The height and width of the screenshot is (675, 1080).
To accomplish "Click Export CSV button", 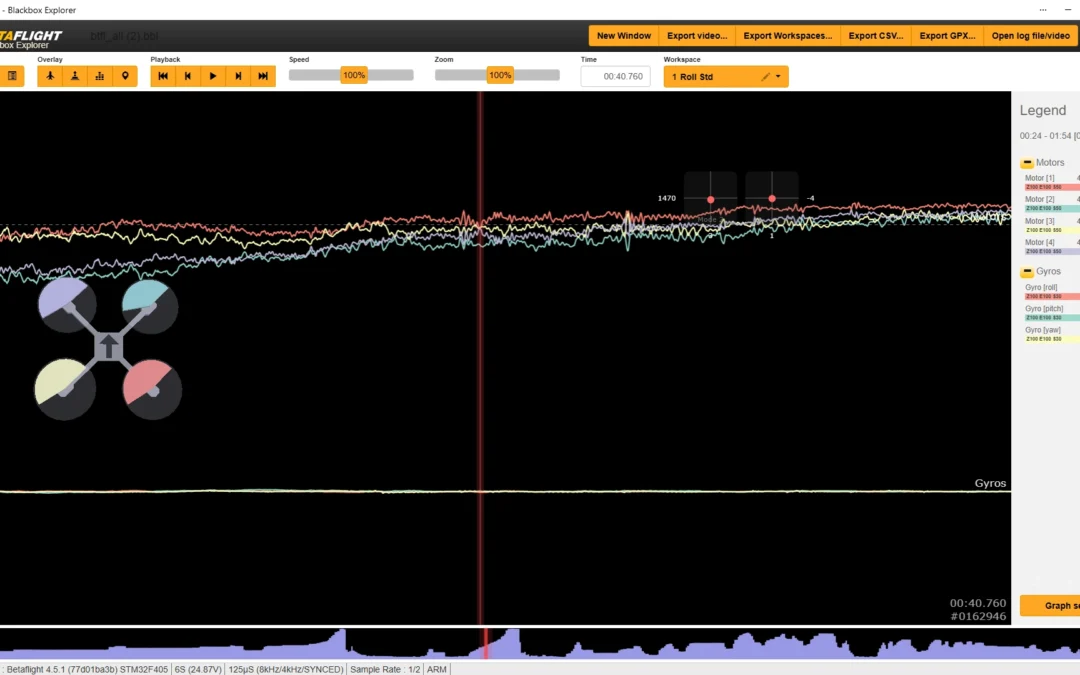I will [x=875, y=36].
